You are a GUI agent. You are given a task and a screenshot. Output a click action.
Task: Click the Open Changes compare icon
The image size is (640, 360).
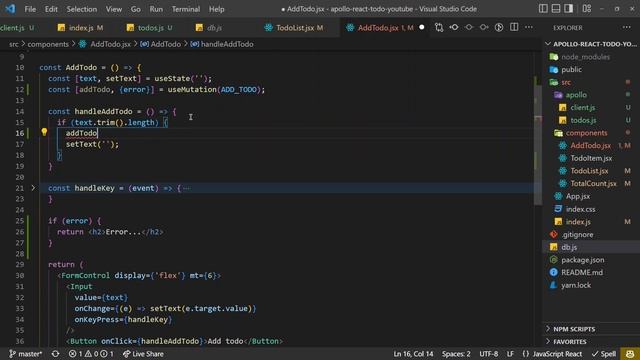pos(439,27)
